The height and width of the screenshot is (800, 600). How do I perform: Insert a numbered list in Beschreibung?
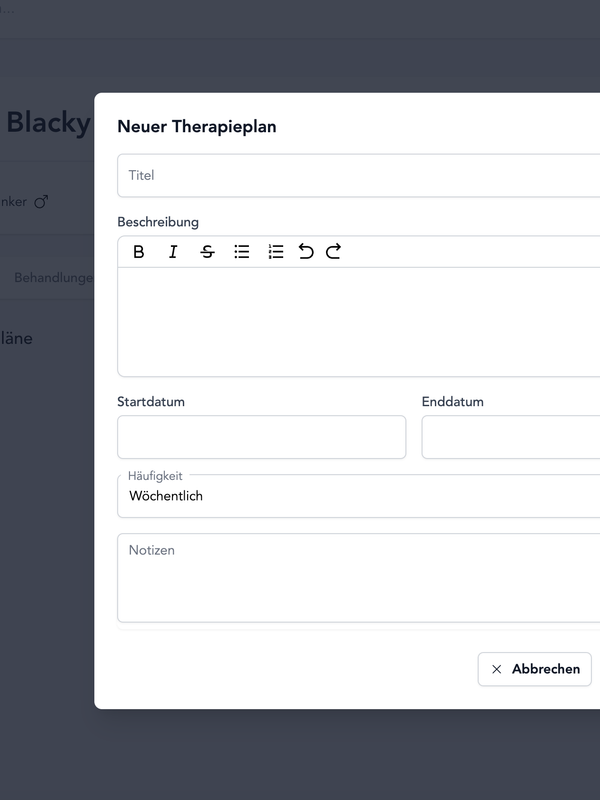pyautogui.click(x=276, y=252)
